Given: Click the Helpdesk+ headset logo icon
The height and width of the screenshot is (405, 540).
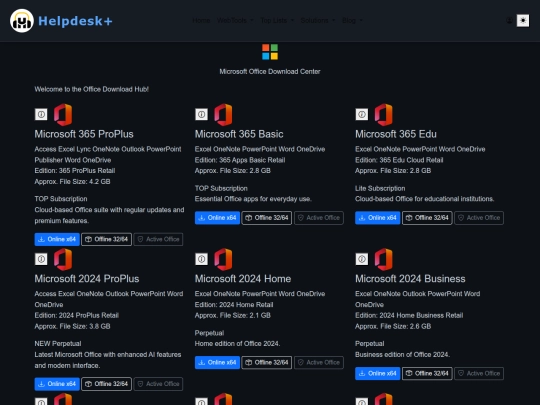Looking at the screenshot, I should (22, 21).
